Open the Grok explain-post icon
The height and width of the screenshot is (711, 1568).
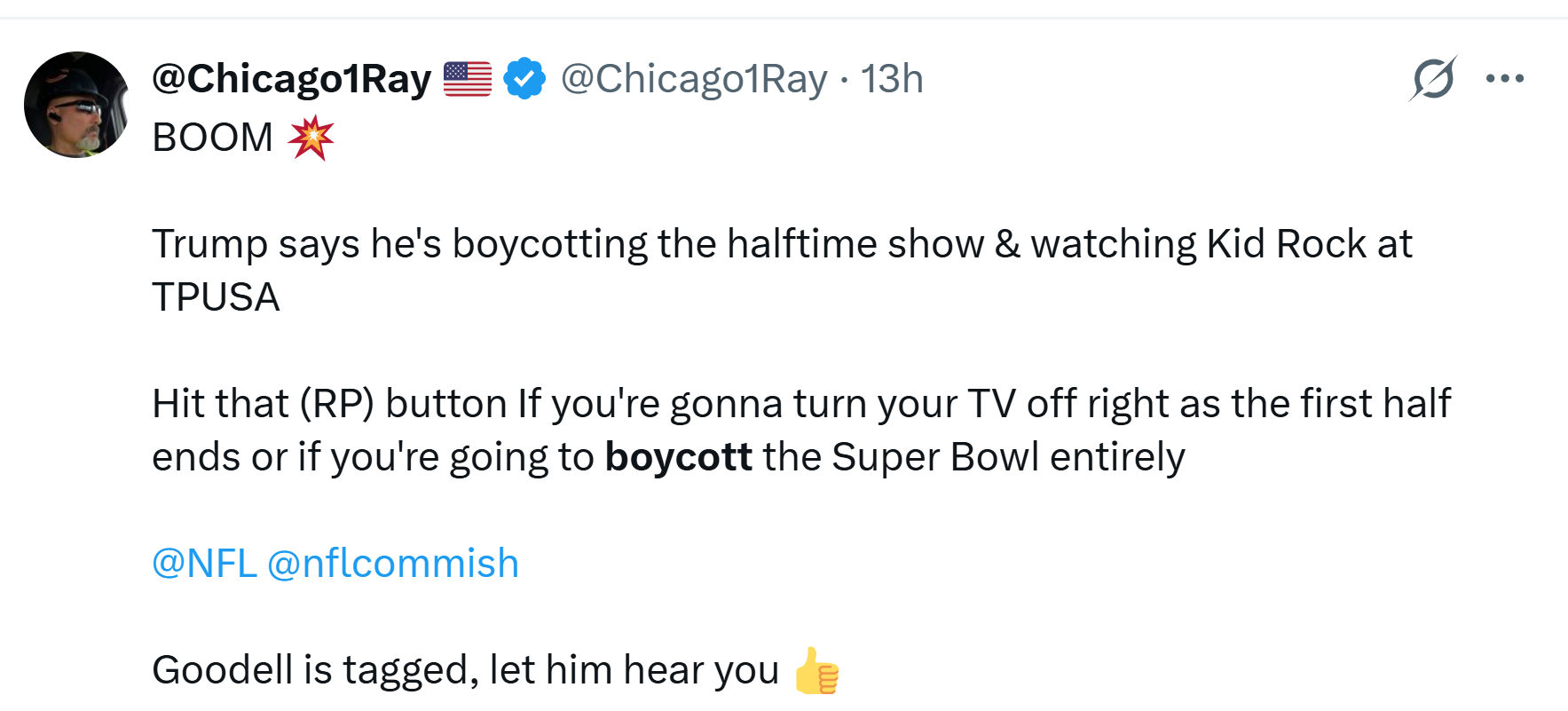coord(1432,79)
